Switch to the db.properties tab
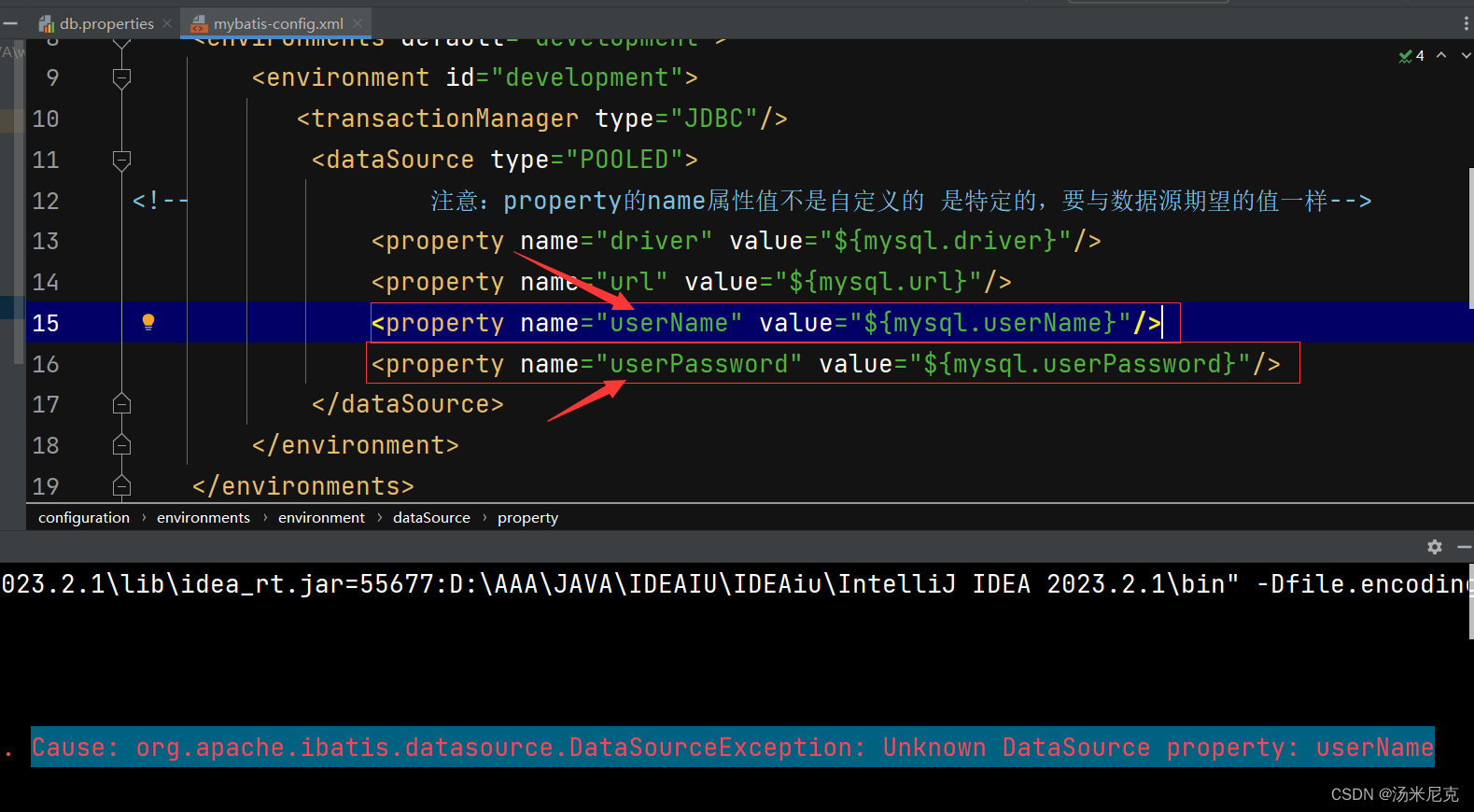The height and width of the screenshot is (812, 1474). [x=105, y=23]
